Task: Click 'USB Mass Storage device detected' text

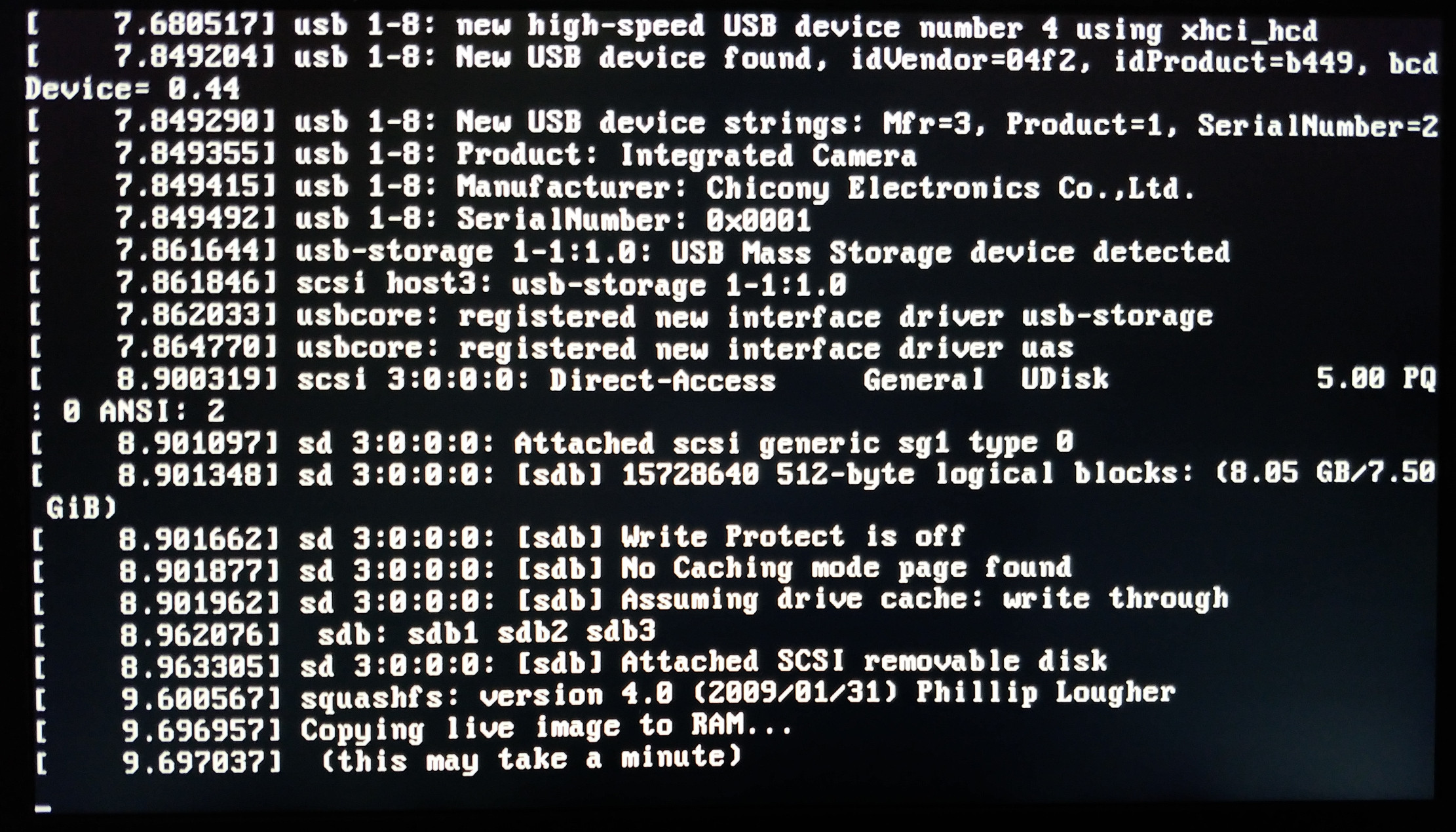Action: click(x=950, y=253)
